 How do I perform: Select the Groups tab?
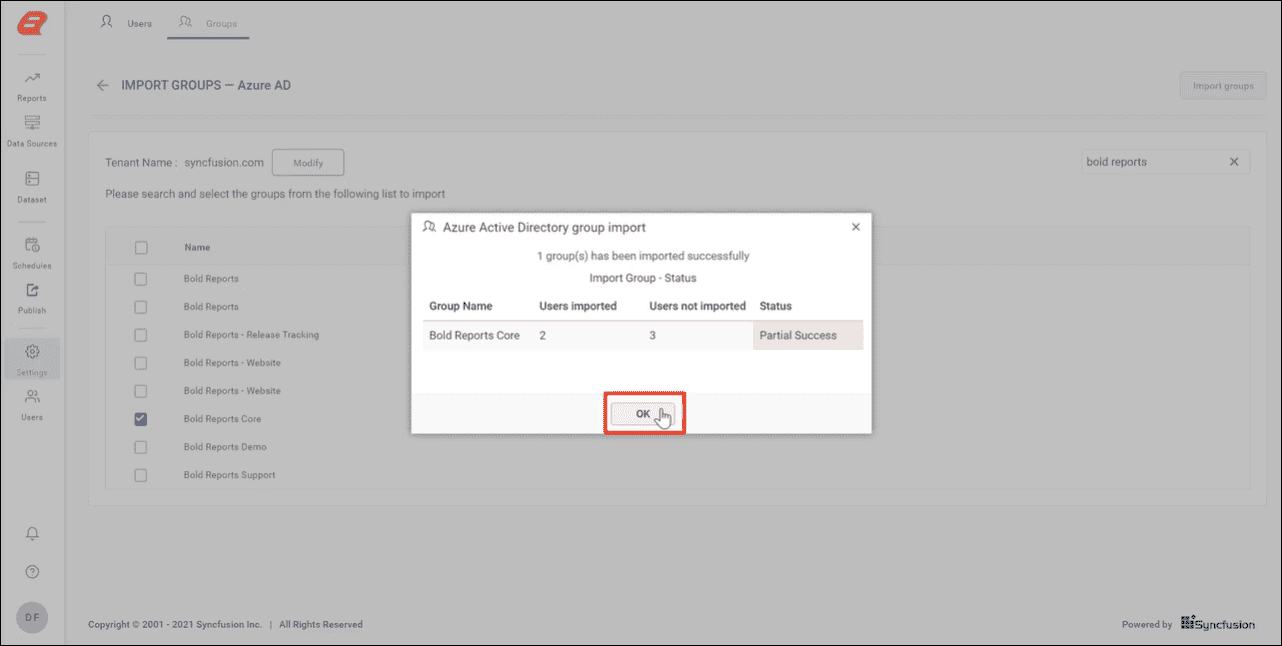(208, 22)
